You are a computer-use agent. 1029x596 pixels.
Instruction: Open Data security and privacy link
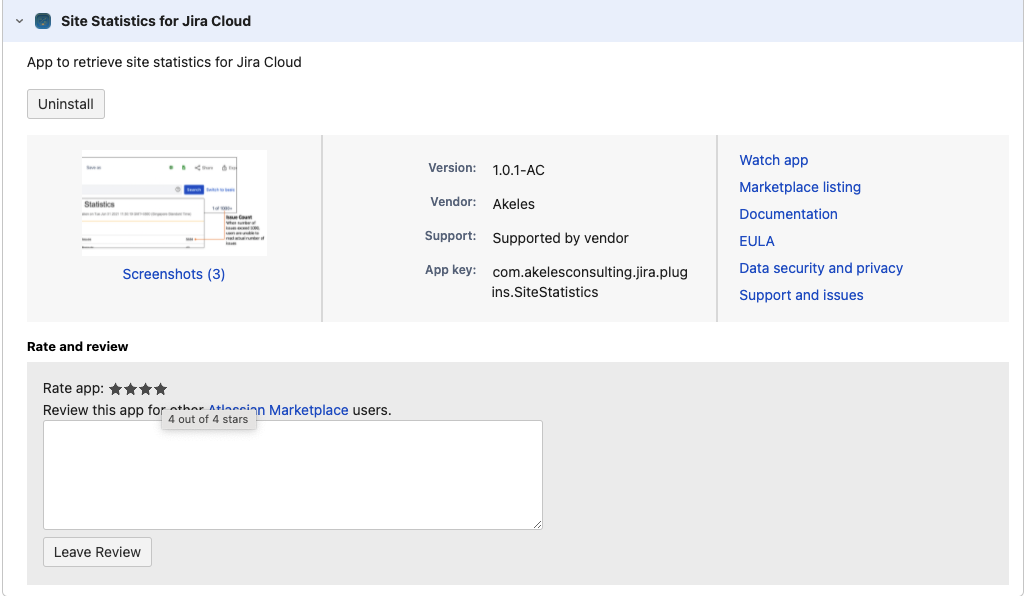(x=820, y=268)
